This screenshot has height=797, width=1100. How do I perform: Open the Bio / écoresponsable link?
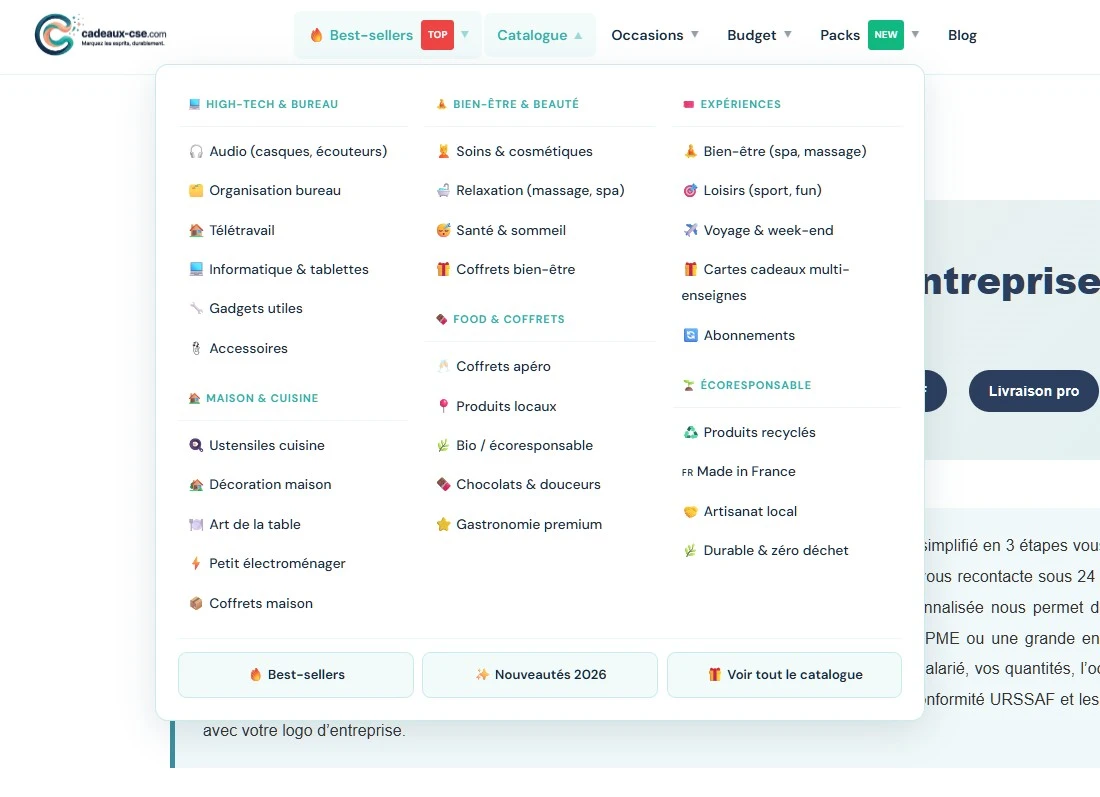pyautogui.click(x=524, y=446)
